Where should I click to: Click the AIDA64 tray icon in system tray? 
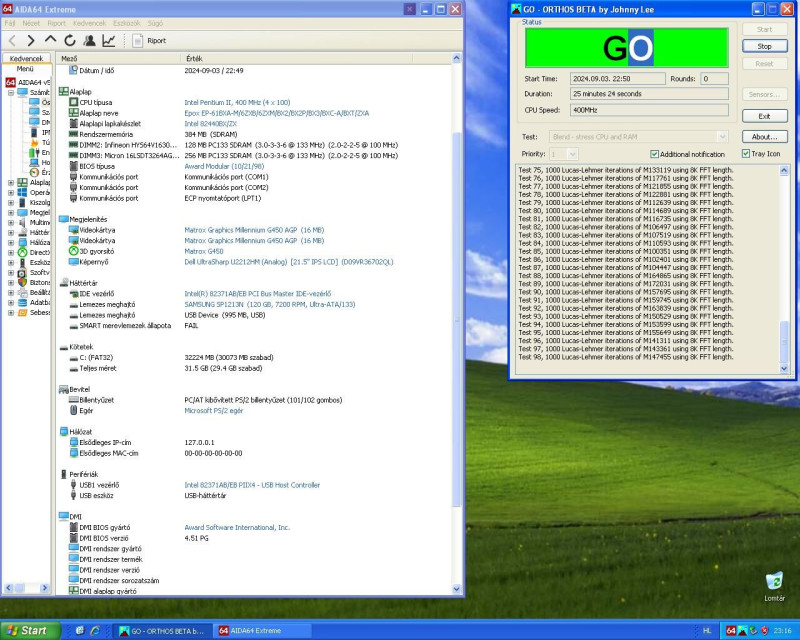click(730, 631)
